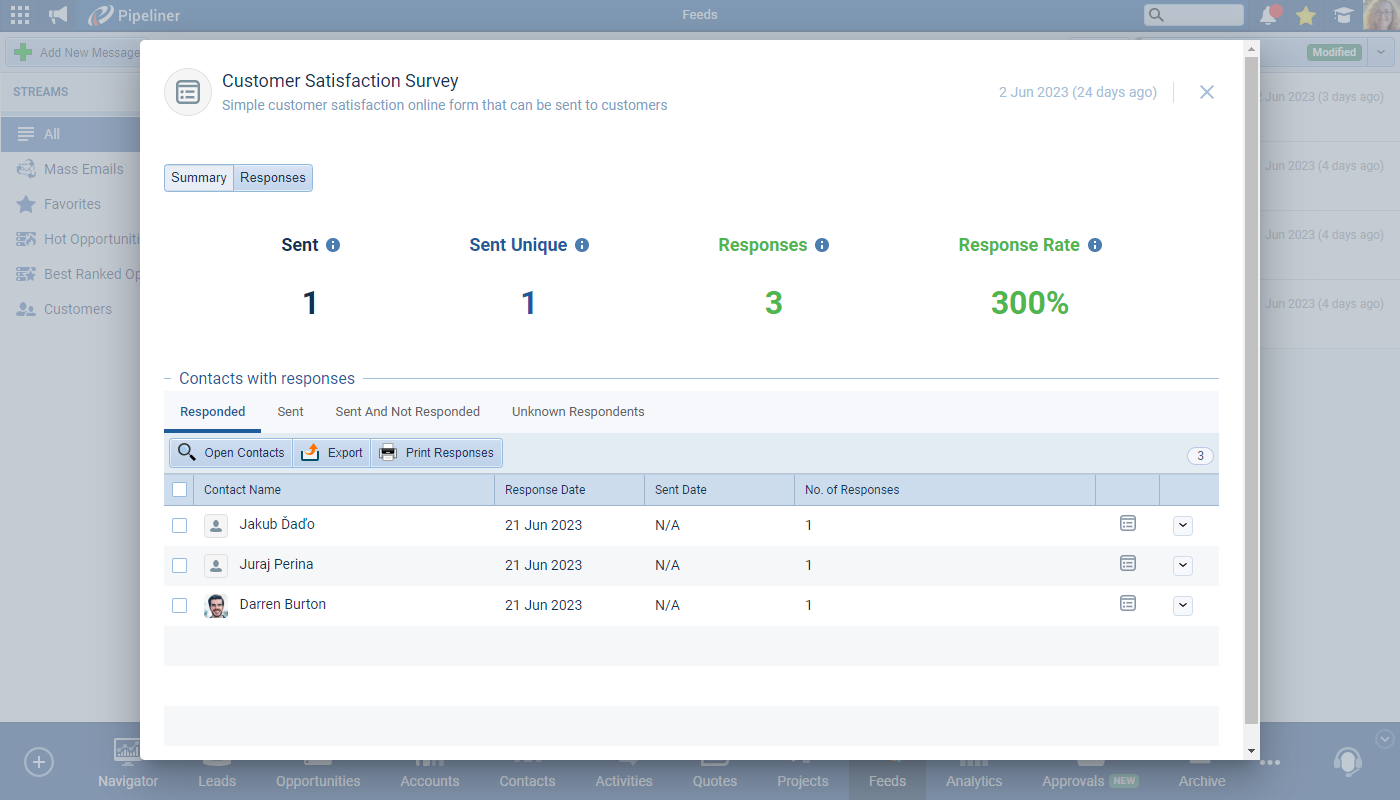Image resolution: width=1400 pixels, height=800 pixels.
Task: Click the Print Responses button
Action: 437,453
